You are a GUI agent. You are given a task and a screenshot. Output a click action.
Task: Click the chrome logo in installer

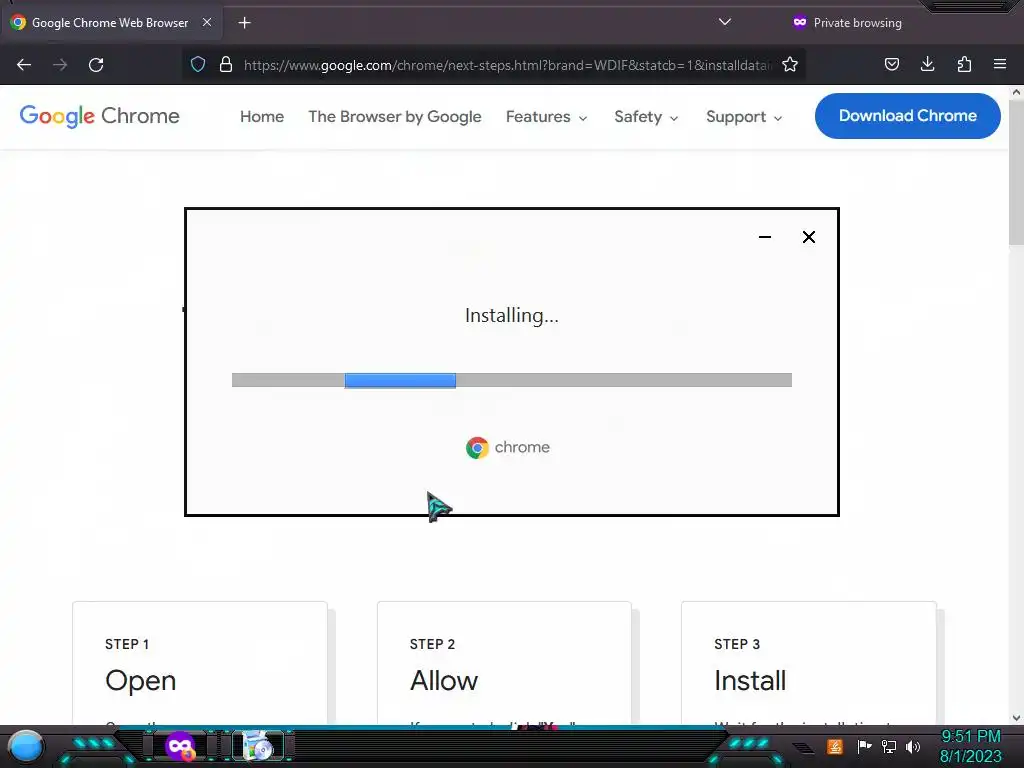tap(507, 447)
